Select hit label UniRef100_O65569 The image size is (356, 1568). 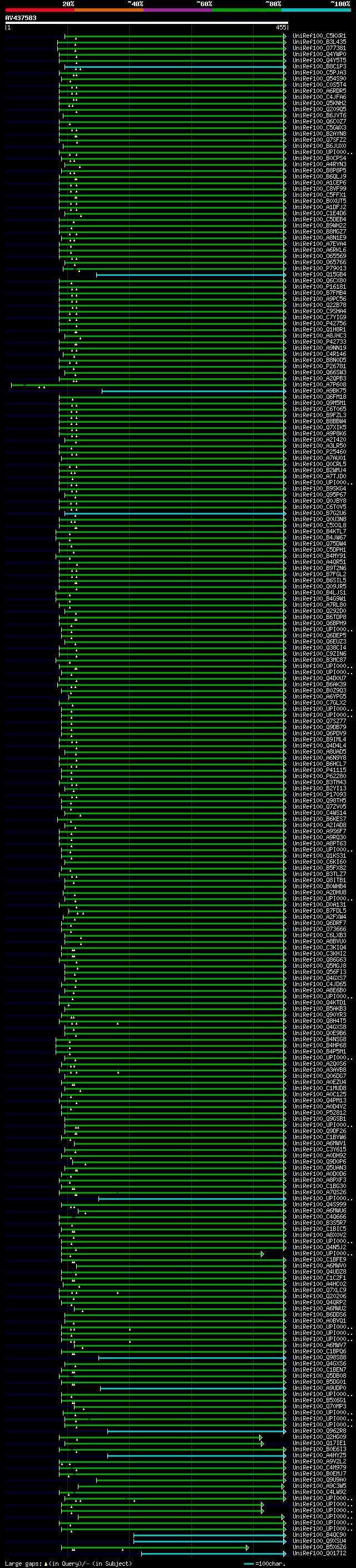pos(319,256)
